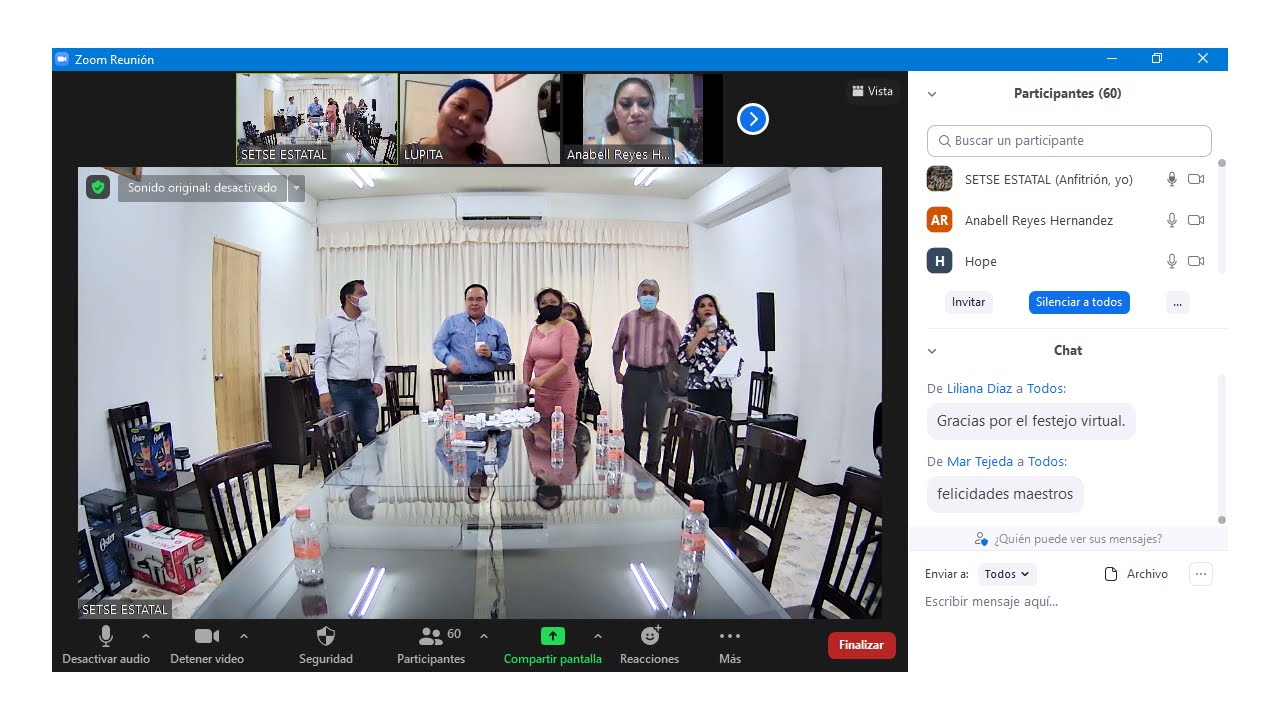
Task: Click the person icon near message visibility link
Action: click(981, 539)
